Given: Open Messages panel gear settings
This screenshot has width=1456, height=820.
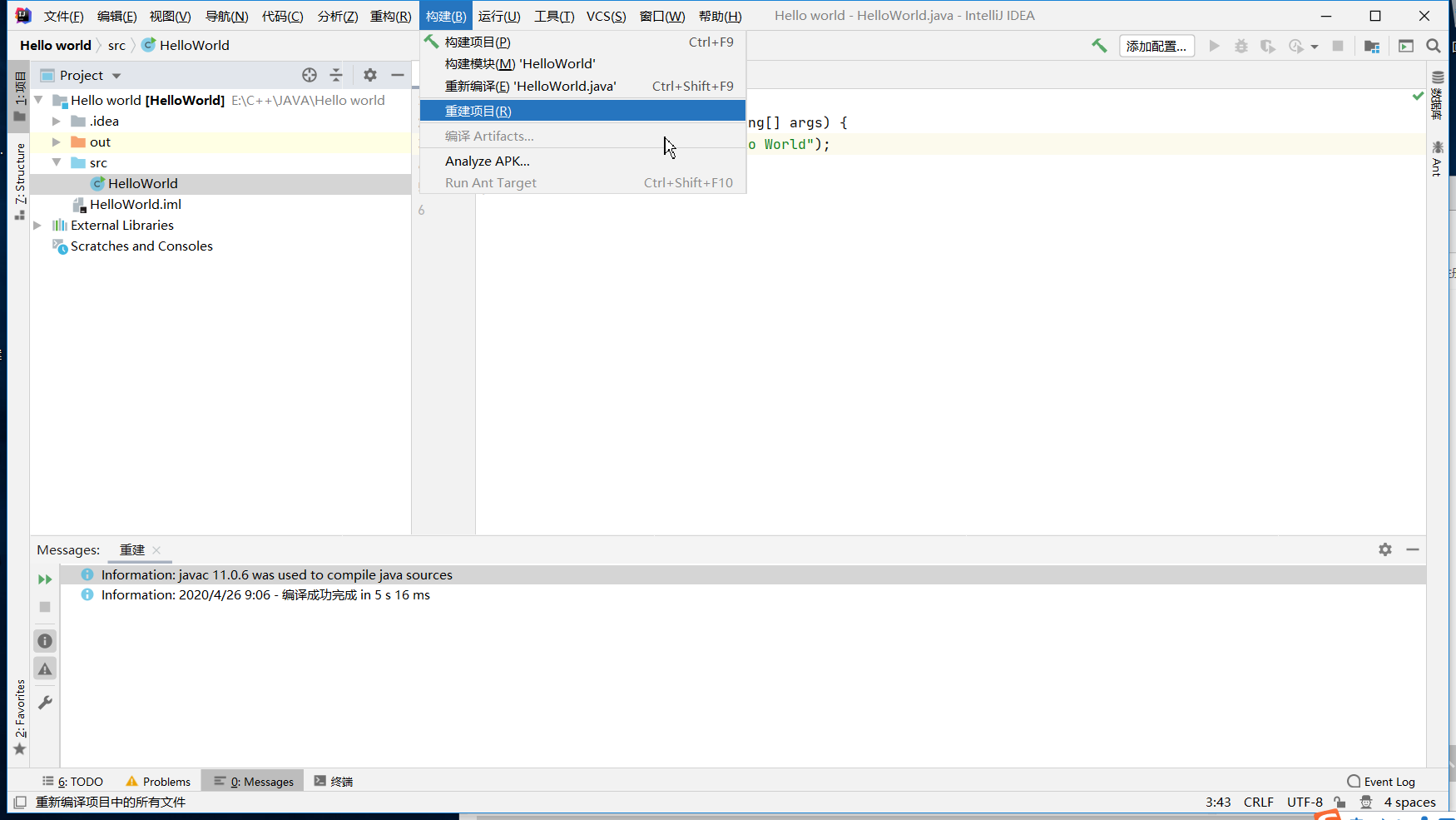Looking at the screenshot, I should pos(1385,549).
